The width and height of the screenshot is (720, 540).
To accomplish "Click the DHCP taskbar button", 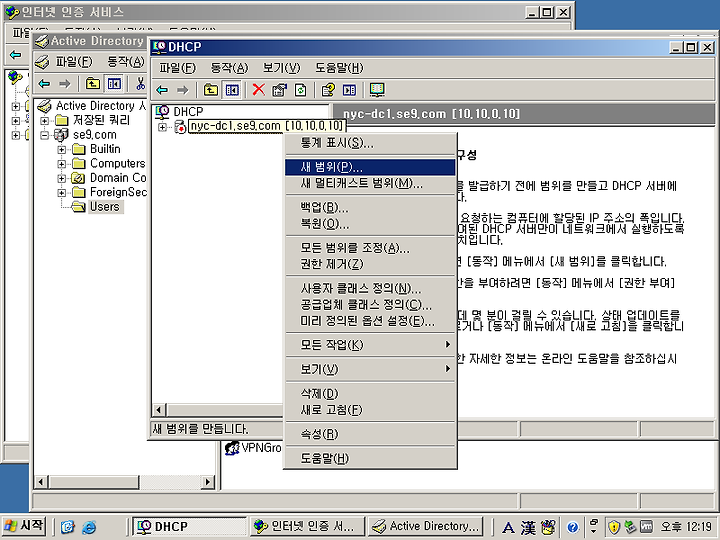I will pyautogui.click(x=190, y=526).
